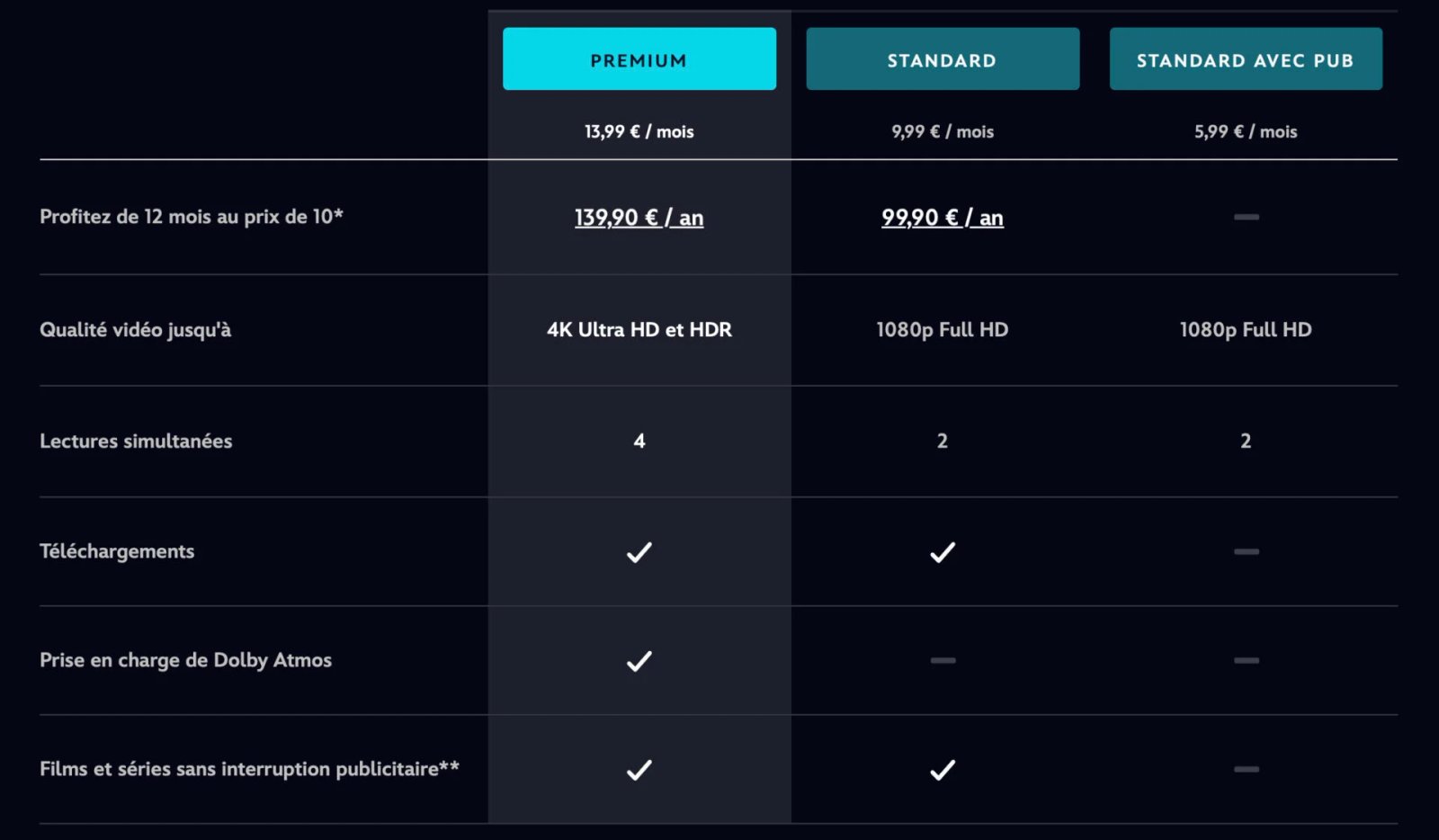Click the 4K Ultra HD et HDR cell

(639, 330)
